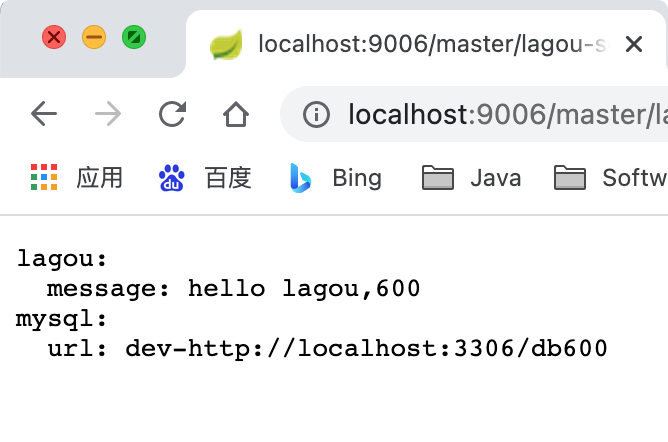Image resolution: width=668 pixels, height=442 pixels.
Task: Click the yellow minimize window button
Action: click(x=94, y=37)
